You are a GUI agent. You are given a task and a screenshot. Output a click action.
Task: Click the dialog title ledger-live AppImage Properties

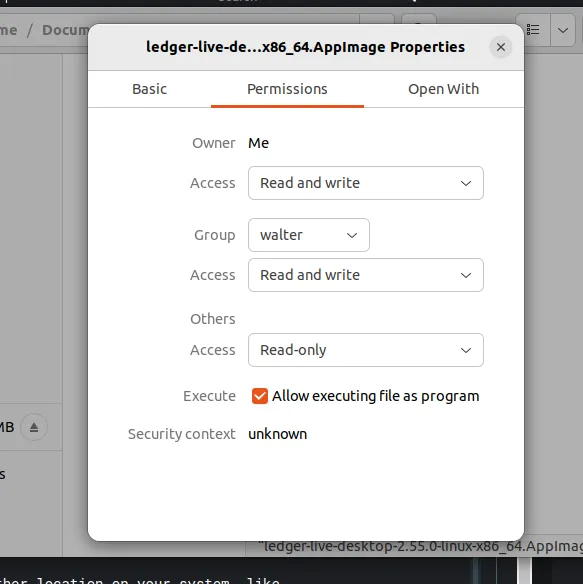(305, 47)
